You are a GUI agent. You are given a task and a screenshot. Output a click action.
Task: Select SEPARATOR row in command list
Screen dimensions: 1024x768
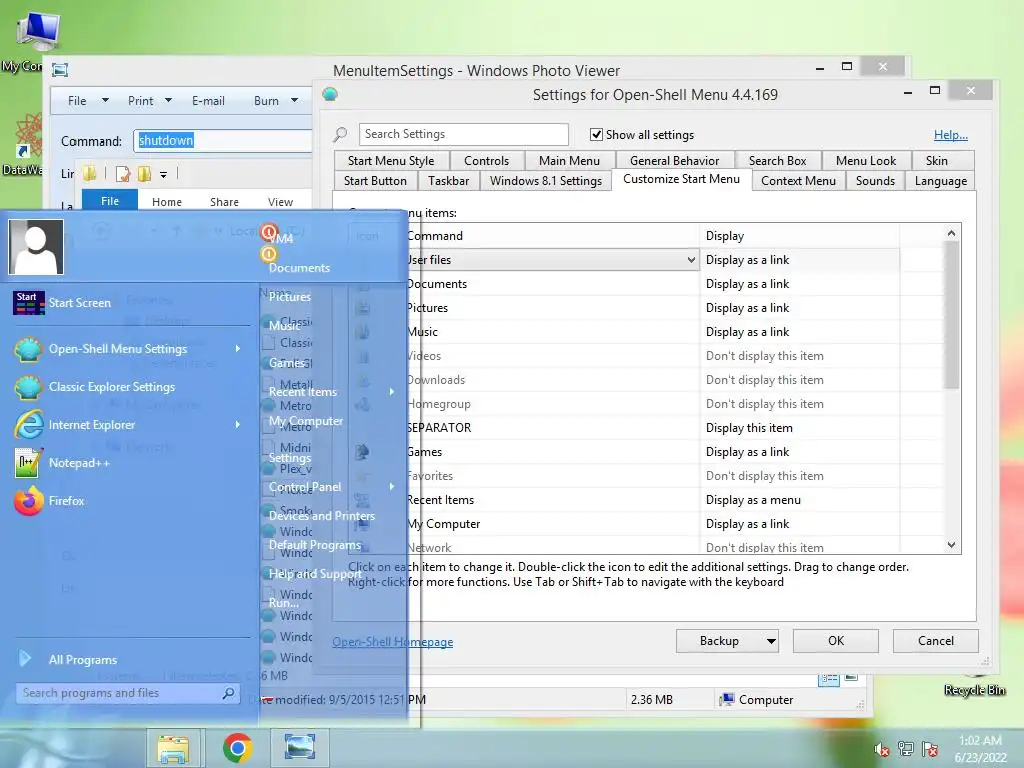(x=552, y=428)
